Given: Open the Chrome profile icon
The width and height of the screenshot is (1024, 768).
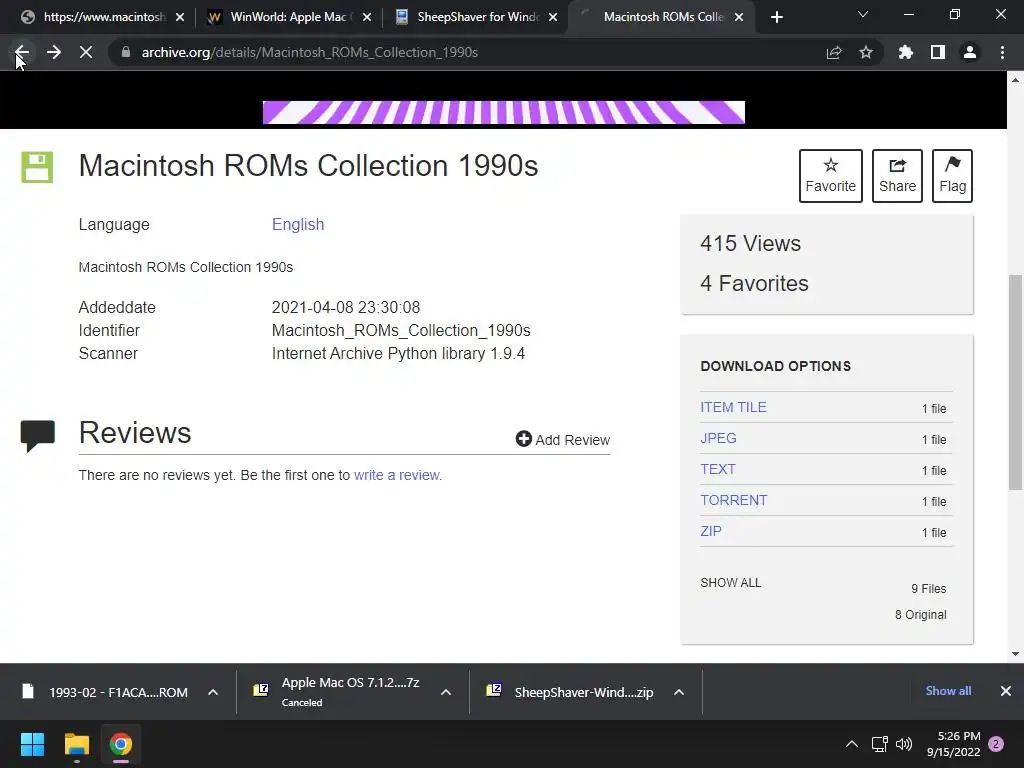Looking at the screenshot, I should (970, 52).
